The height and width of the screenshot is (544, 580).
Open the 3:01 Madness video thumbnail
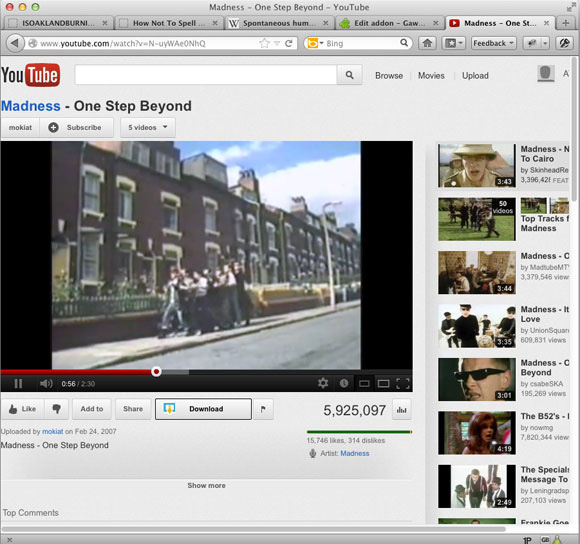click(x=477, y=379)
